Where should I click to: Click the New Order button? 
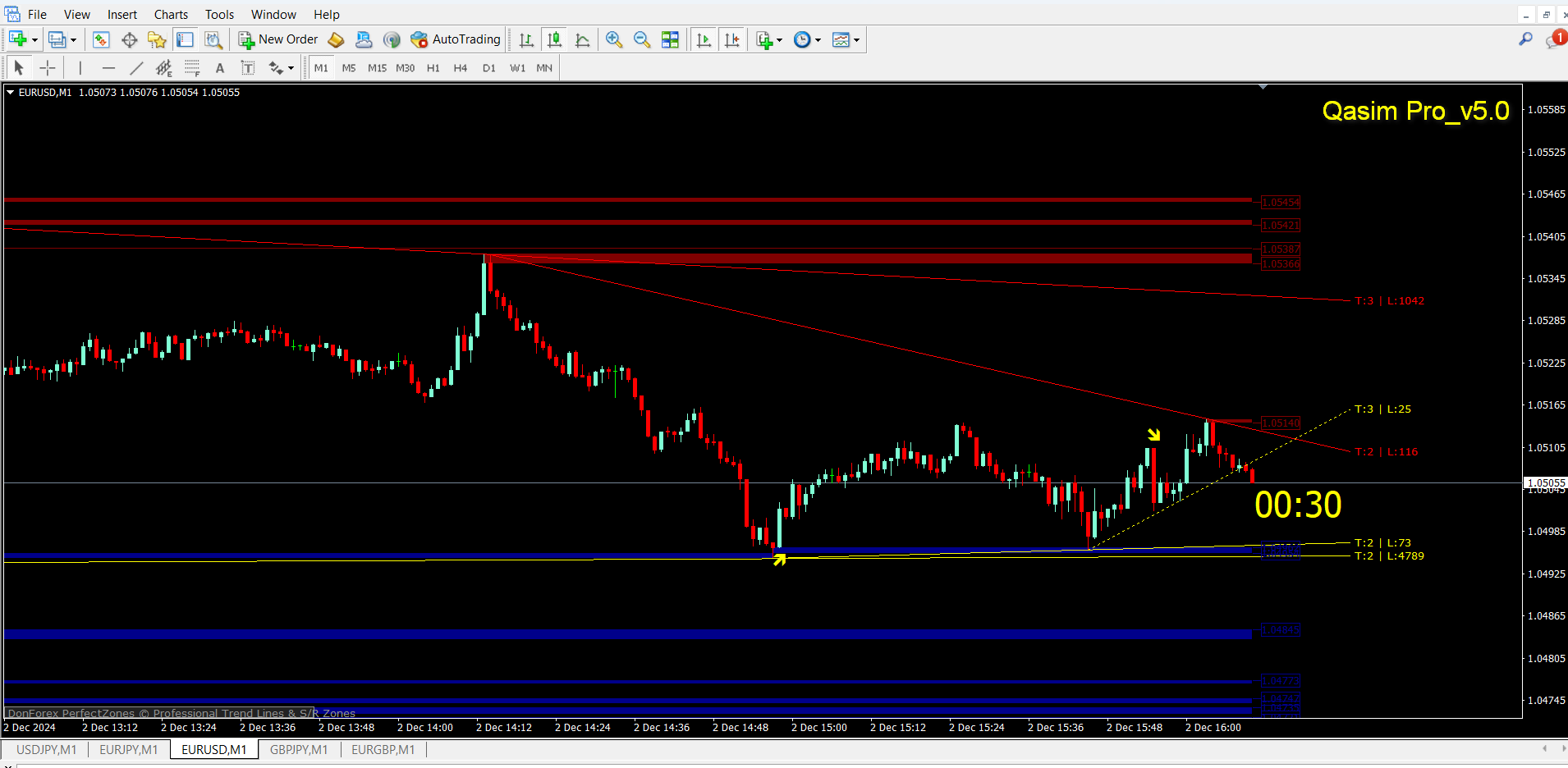(279, 39)
